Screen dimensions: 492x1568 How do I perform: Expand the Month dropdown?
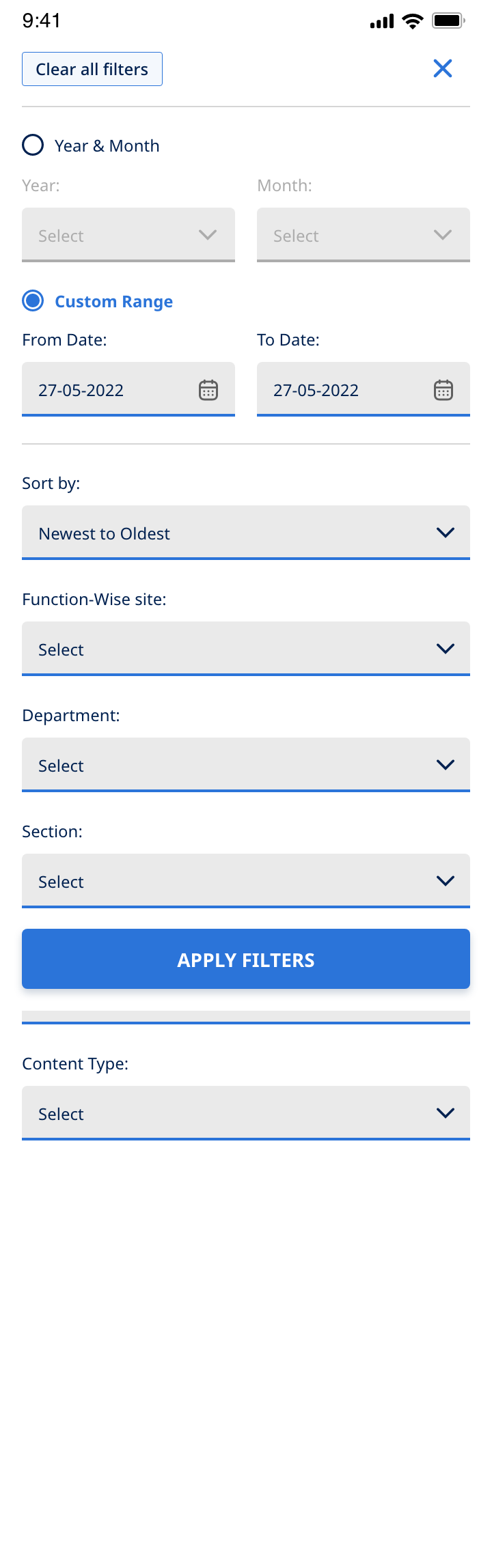[x=364, y=235]
